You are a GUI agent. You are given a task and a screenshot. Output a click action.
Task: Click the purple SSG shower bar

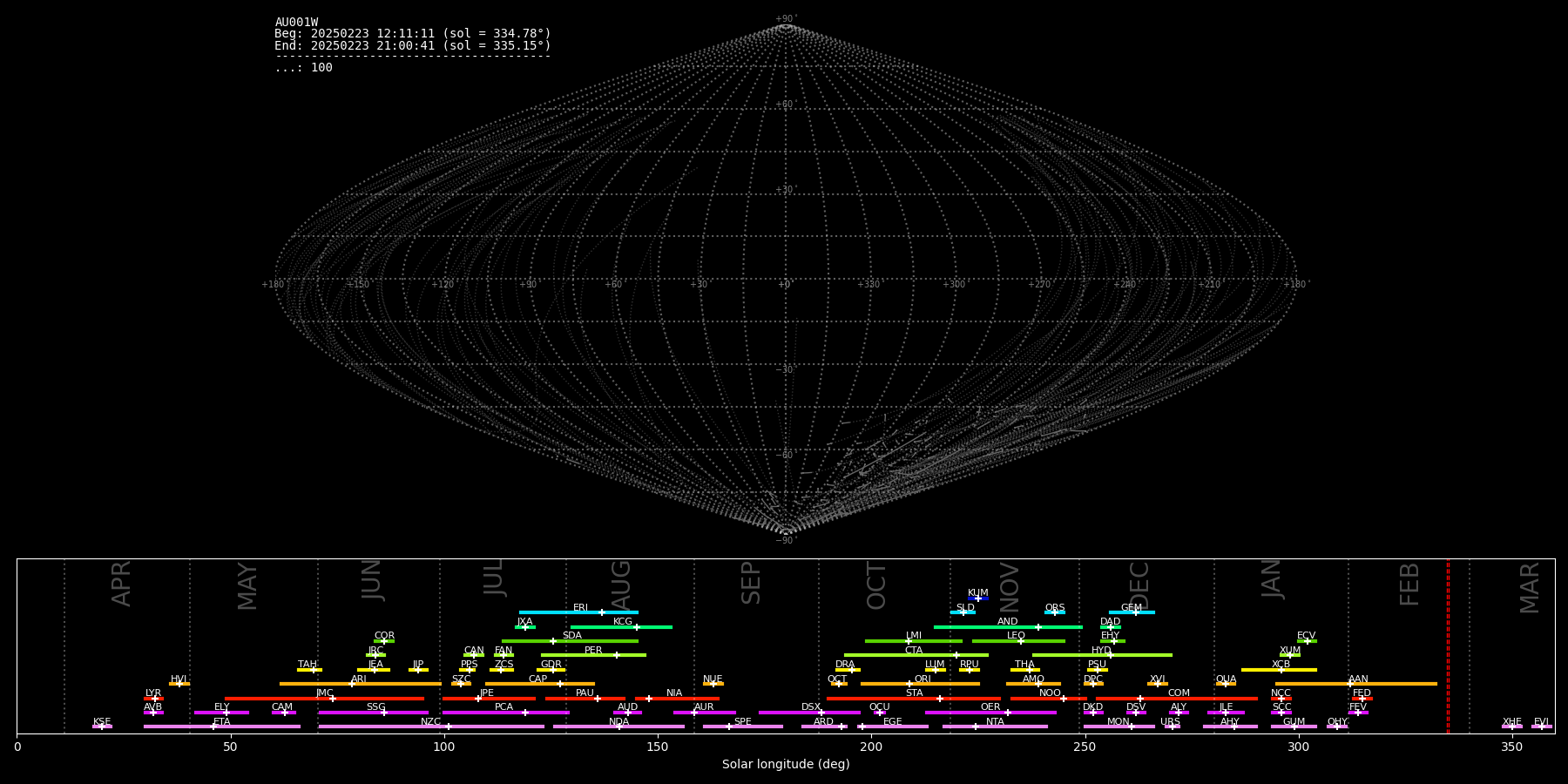point(374,713)
